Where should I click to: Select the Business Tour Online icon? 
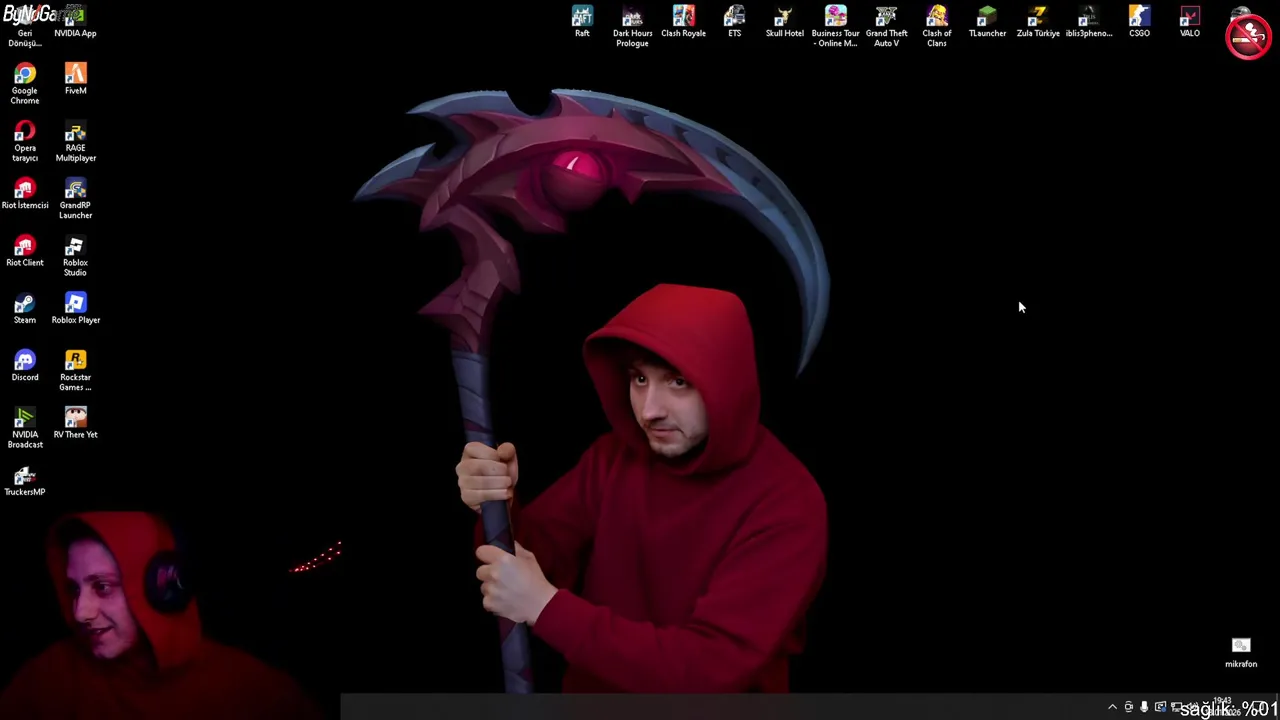click(835, 26)
